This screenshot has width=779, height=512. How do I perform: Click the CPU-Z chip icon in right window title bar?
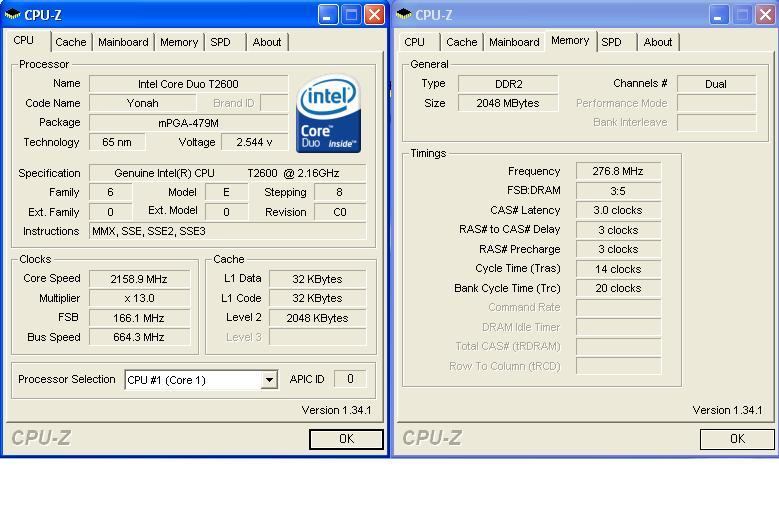pos(403,14)
